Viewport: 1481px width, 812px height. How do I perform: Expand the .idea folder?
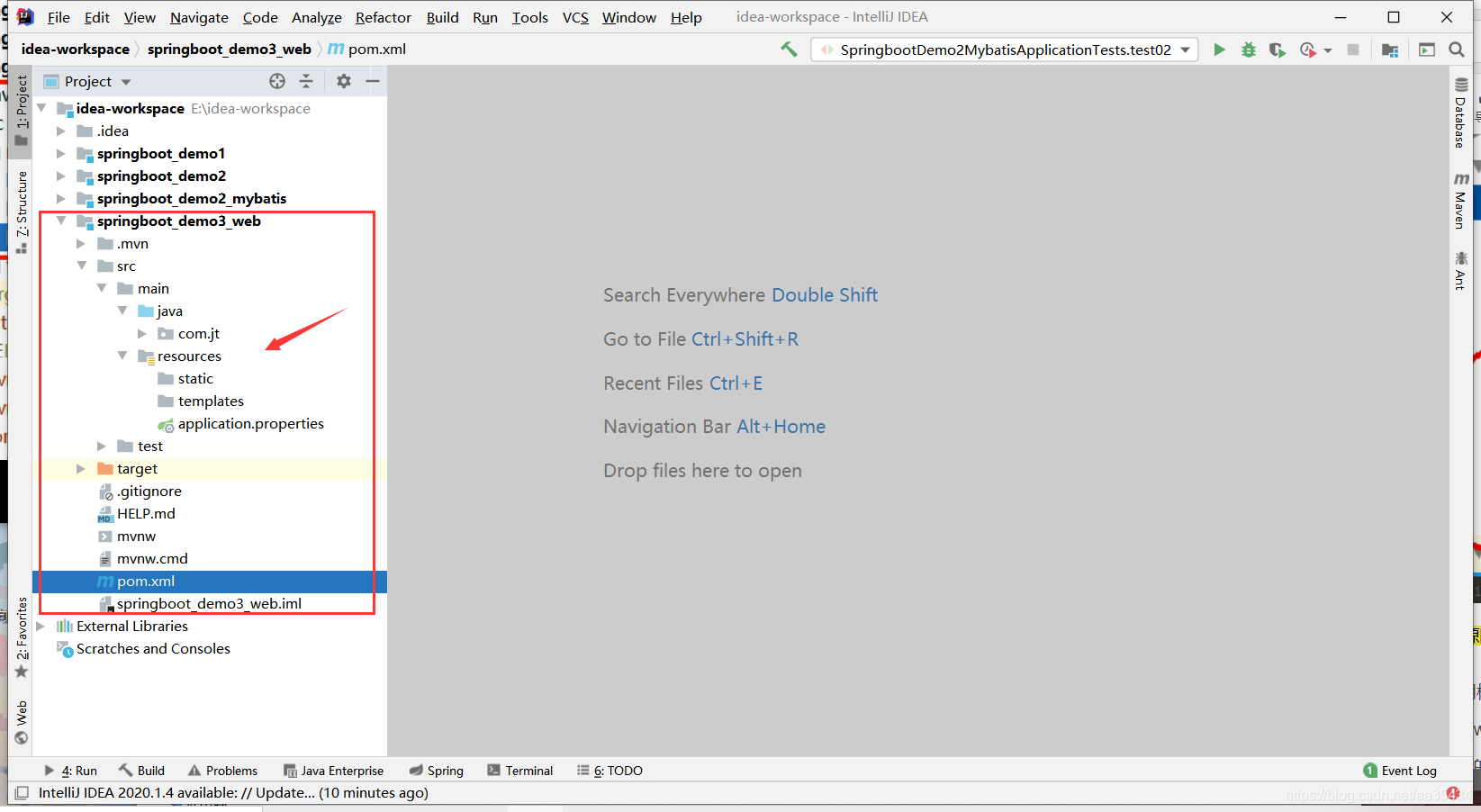pyautogui.click(x=61, y=131)
